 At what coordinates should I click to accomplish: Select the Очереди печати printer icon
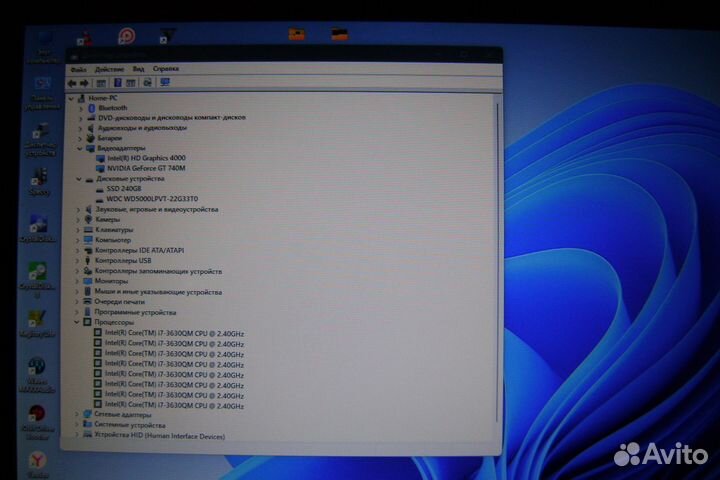tap(87, 302)
